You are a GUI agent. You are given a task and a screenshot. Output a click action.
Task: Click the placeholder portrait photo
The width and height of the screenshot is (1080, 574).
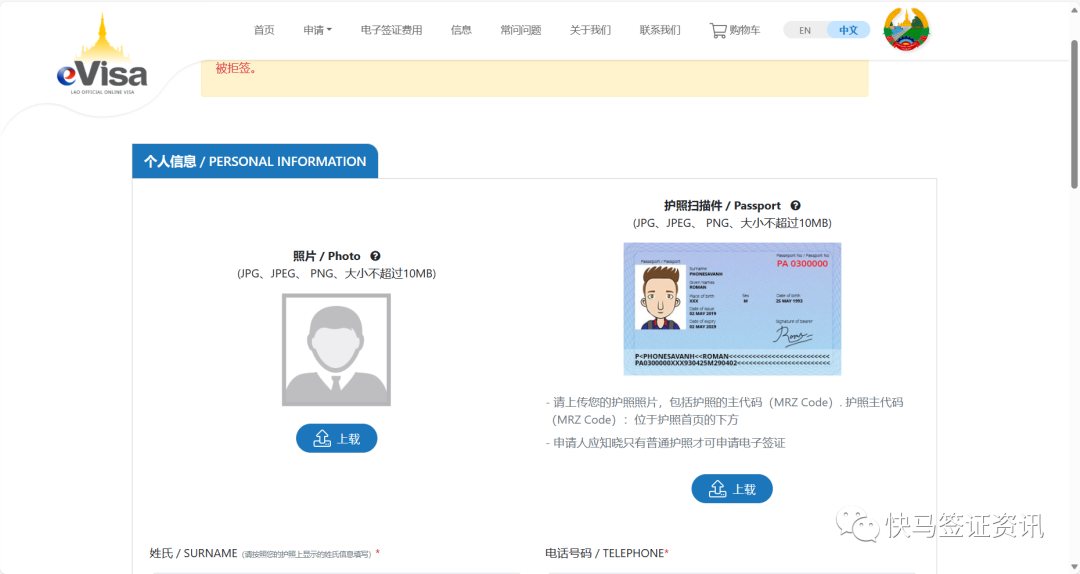pos(336,350)
